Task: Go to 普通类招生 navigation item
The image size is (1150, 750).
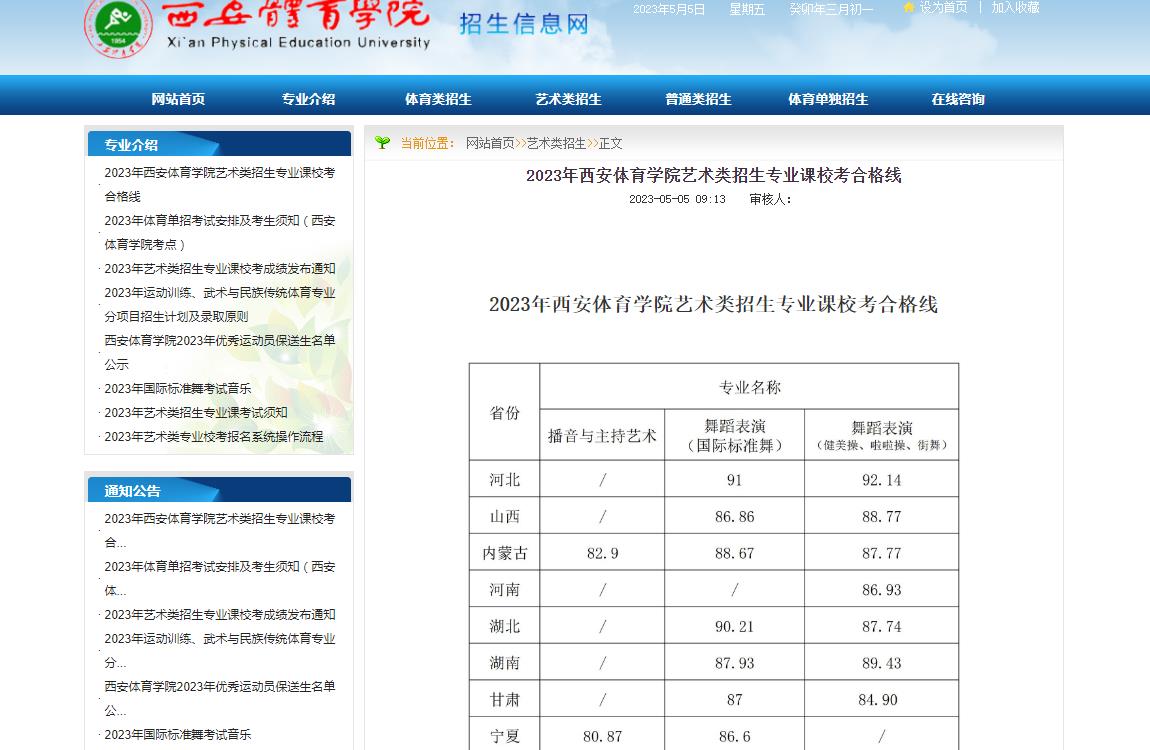Action: pyautogui.click(x=698, y=99)
